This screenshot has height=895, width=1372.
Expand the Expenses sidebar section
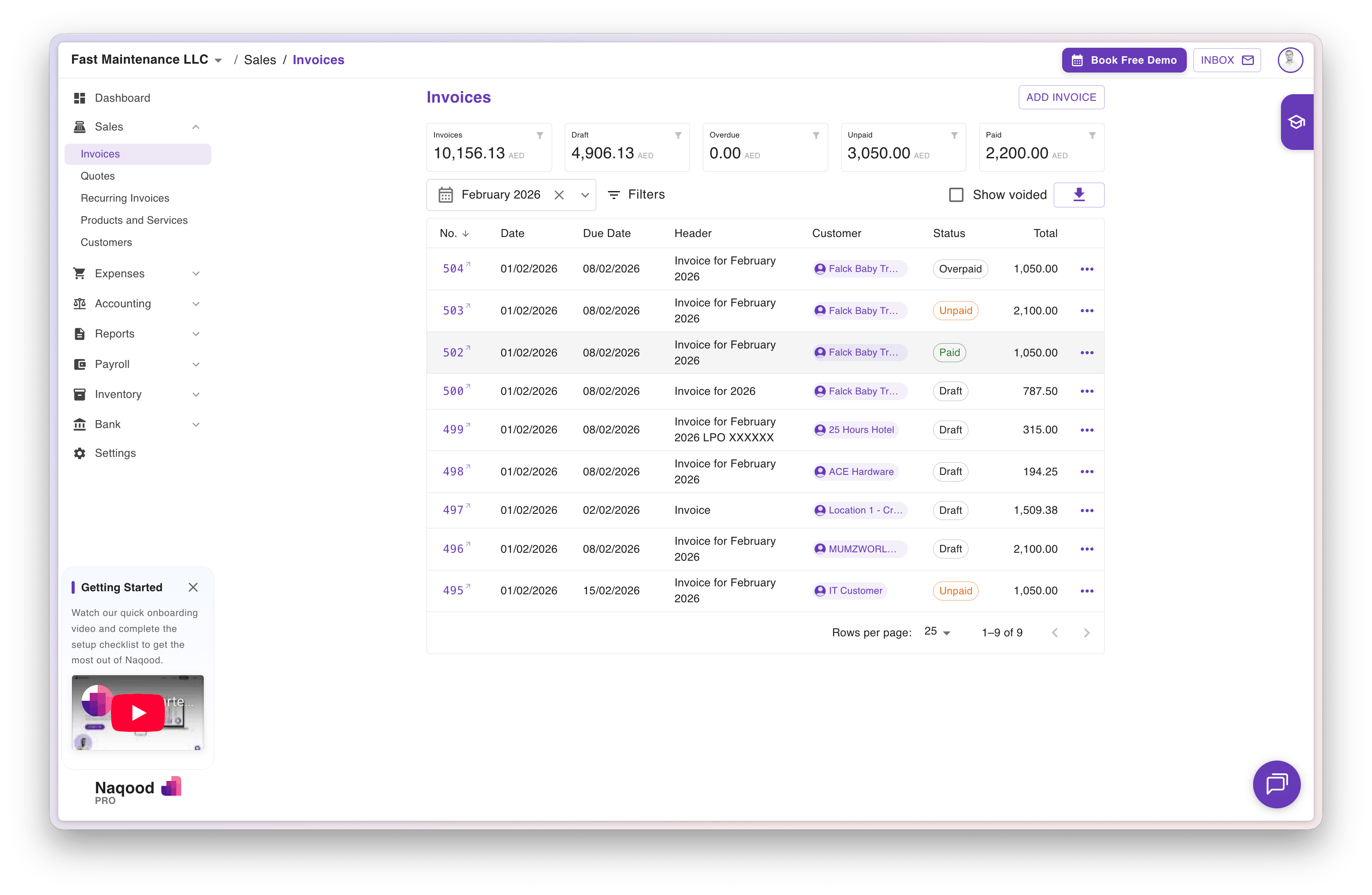pos(196,273)
